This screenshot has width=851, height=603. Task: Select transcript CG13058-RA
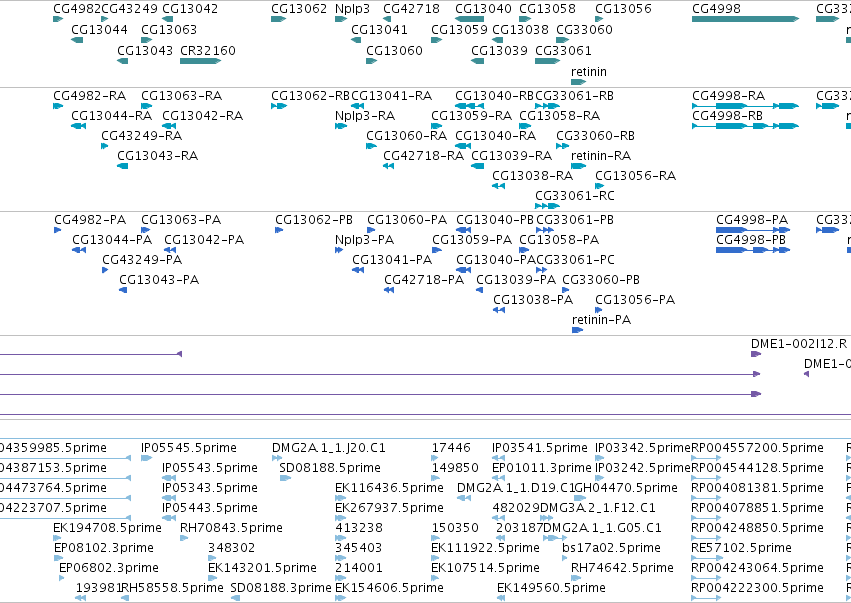coord(560,116)
